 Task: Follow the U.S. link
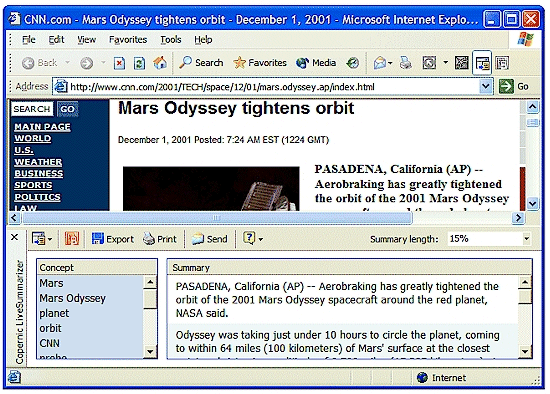(24, 150)
